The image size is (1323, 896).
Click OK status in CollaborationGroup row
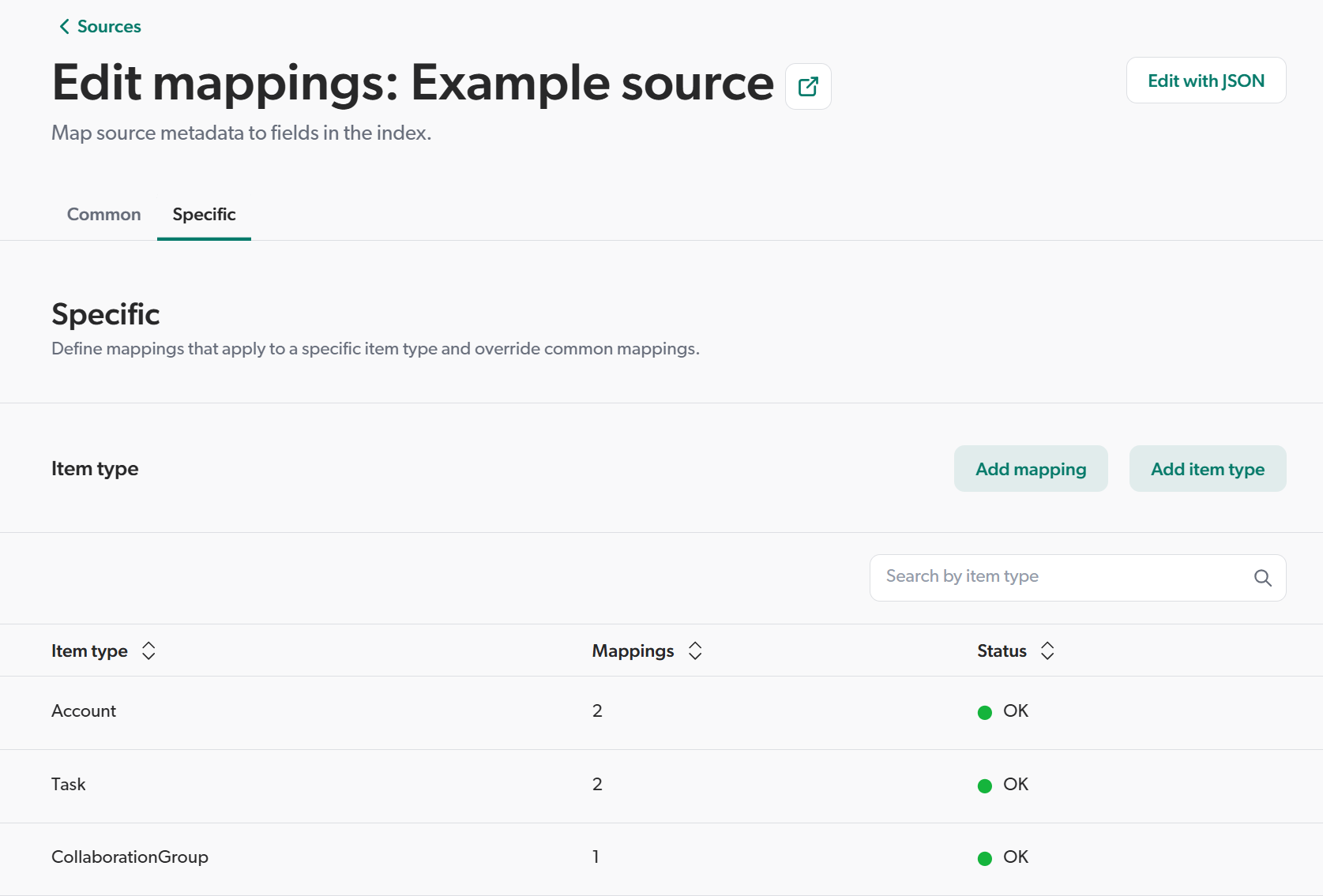click(x=1003, y=857)
